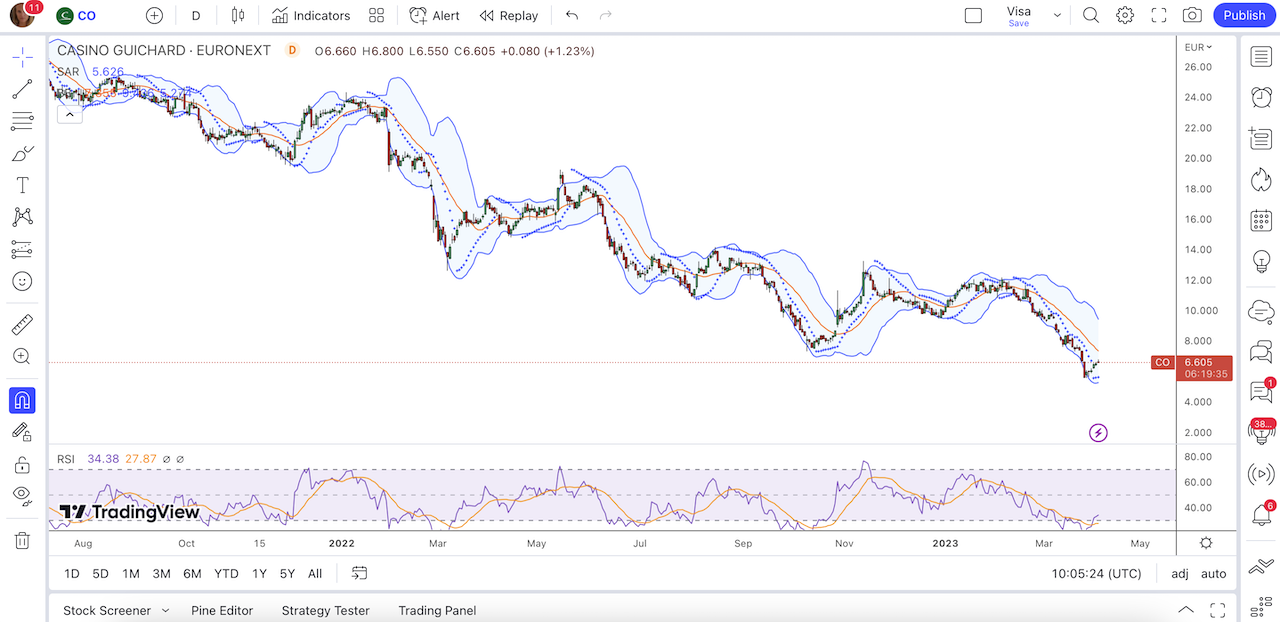The image size is (1280, 622).
Task: Take a chart snapshot with camera
Action: pos(1192,15)
